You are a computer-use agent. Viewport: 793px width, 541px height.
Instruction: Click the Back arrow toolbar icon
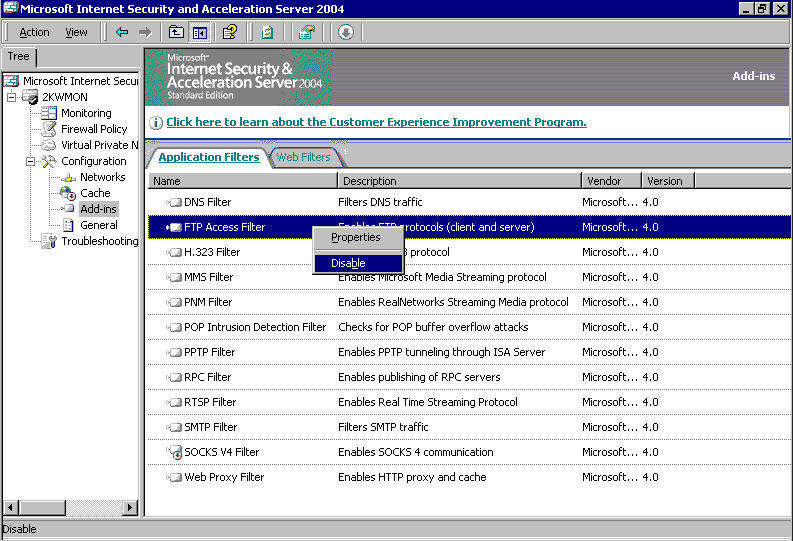tap(122, 32)
